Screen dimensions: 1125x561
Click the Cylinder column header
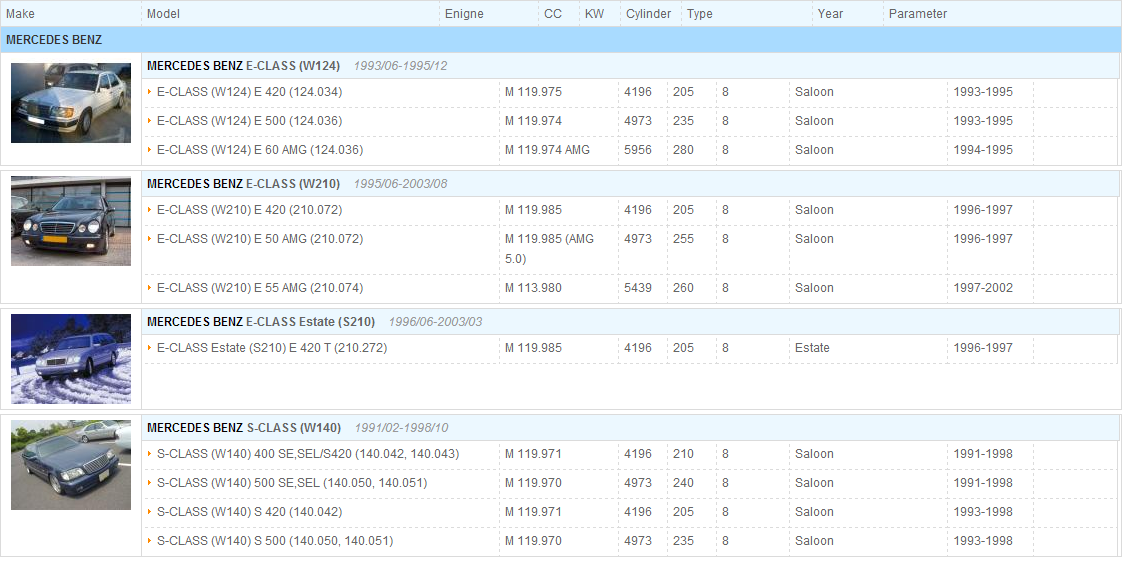click(x=649, y=14)
